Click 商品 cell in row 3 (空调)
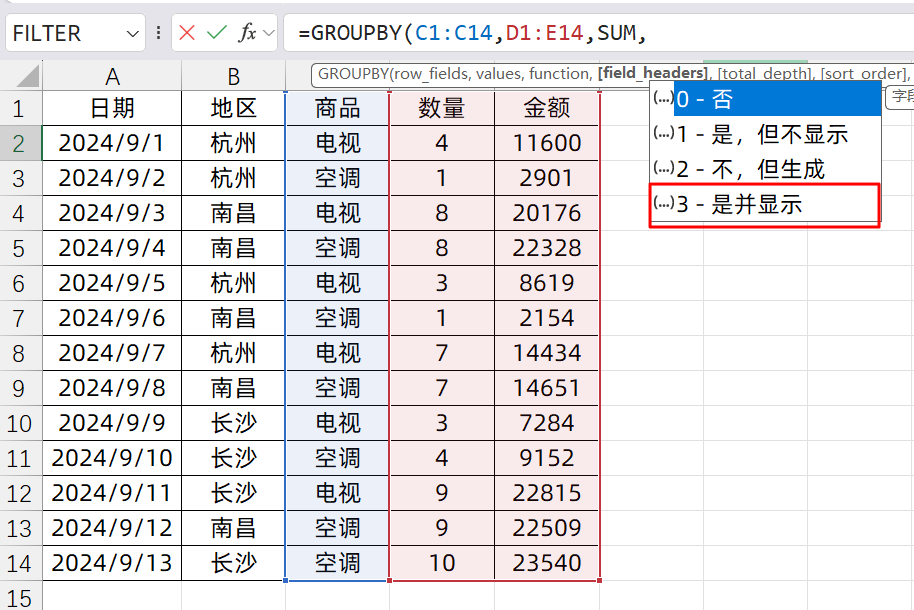The width and height of the screenshot is (914, 610). tap(338, 178)
